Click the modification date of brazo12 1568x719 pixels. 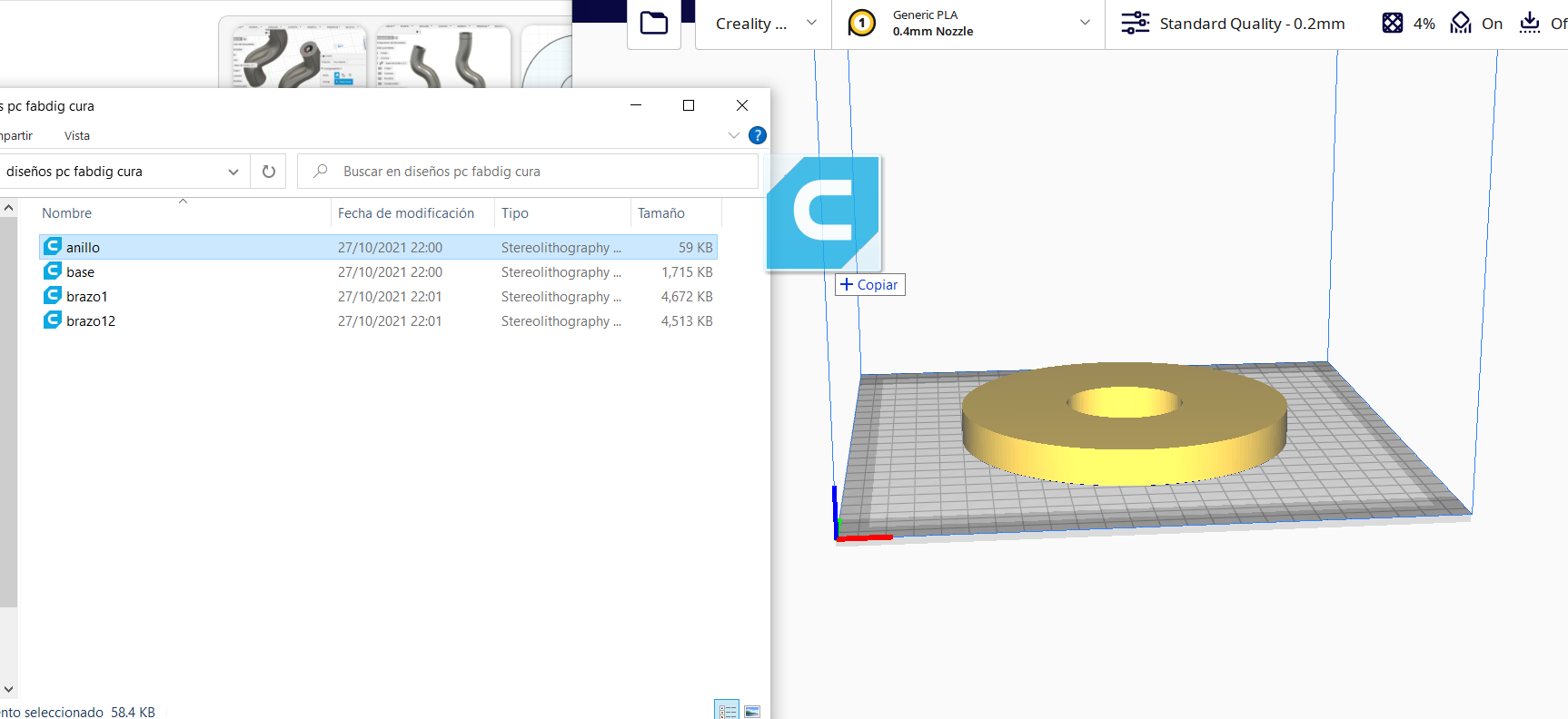390,320
